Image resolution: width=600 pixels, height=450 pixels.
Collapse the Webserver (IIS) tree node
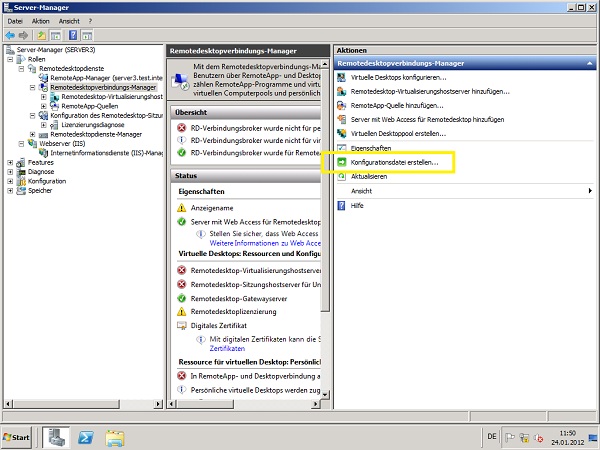[21, 143]
